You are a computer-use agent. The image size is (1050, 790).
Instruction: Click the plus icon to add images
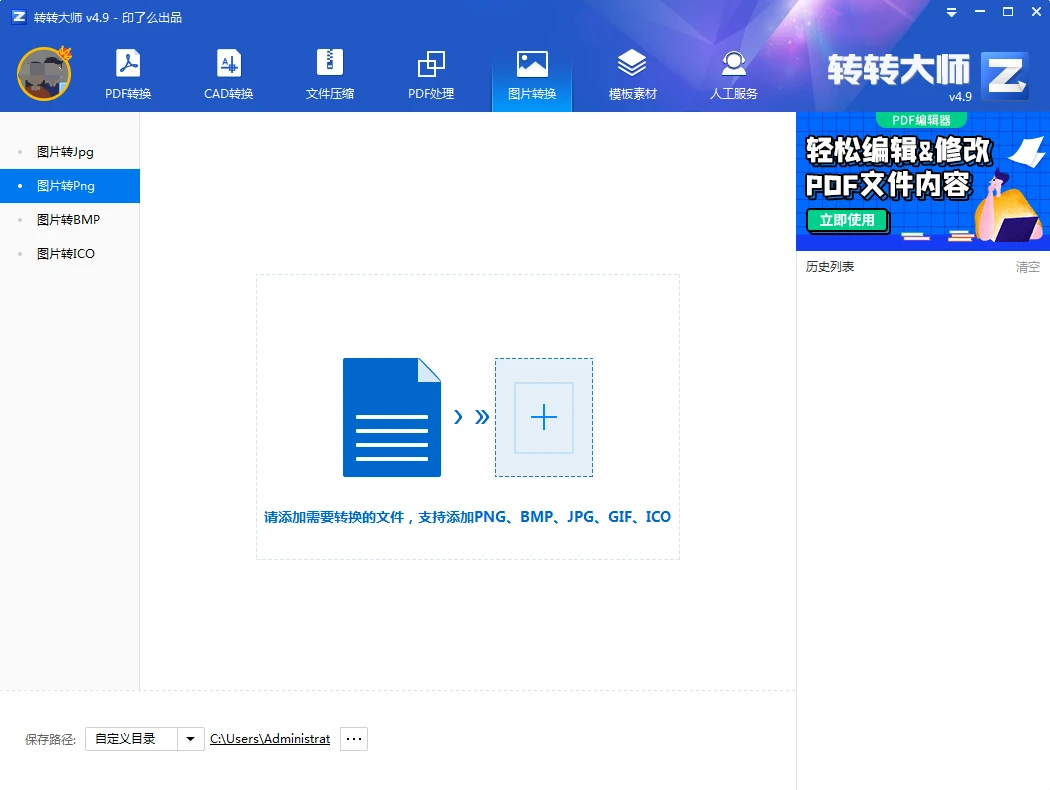pos(543,417)
